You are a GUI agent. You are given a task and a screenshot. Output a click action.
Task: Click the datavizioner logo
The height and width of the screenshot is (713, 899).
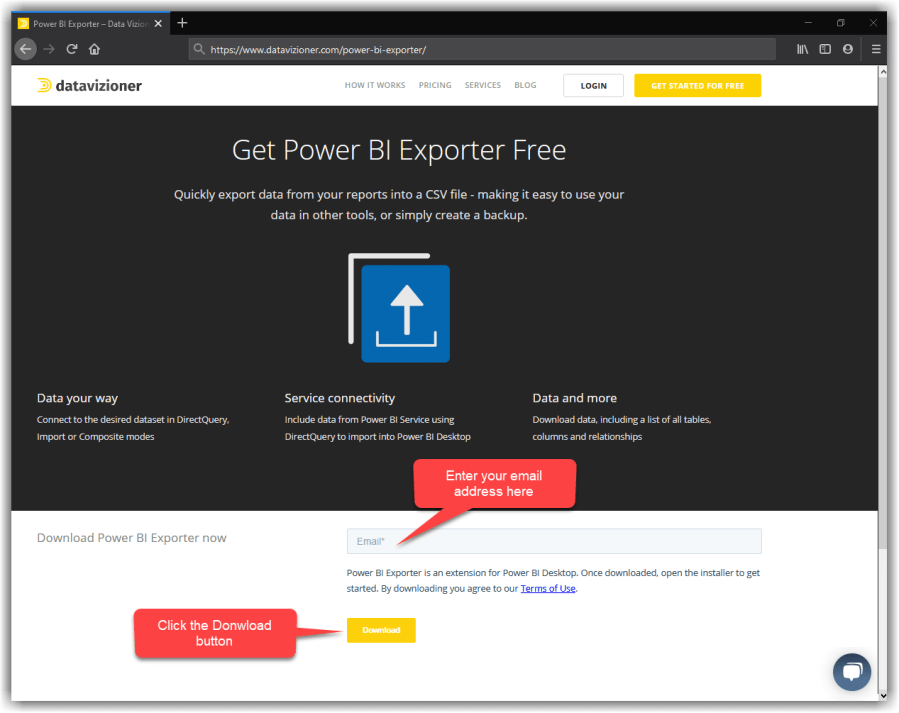[x=89, y=85]
